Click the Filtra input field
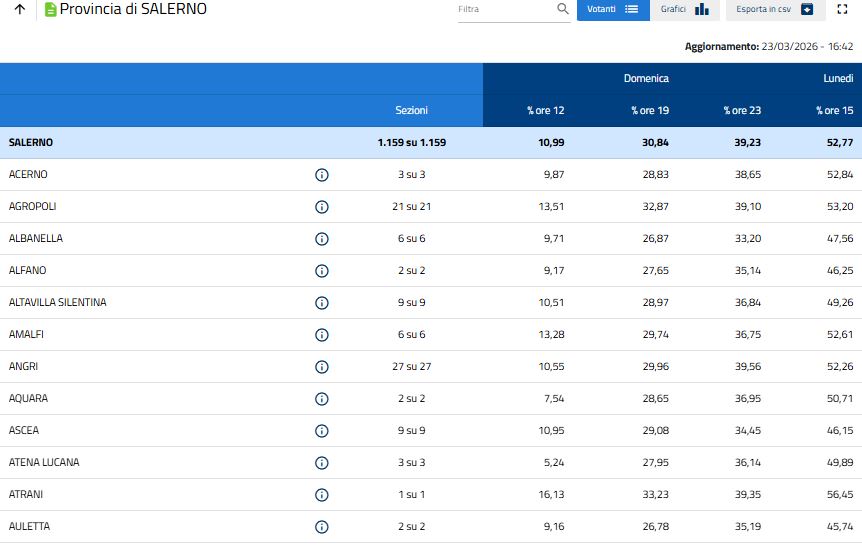 point(505,9)
